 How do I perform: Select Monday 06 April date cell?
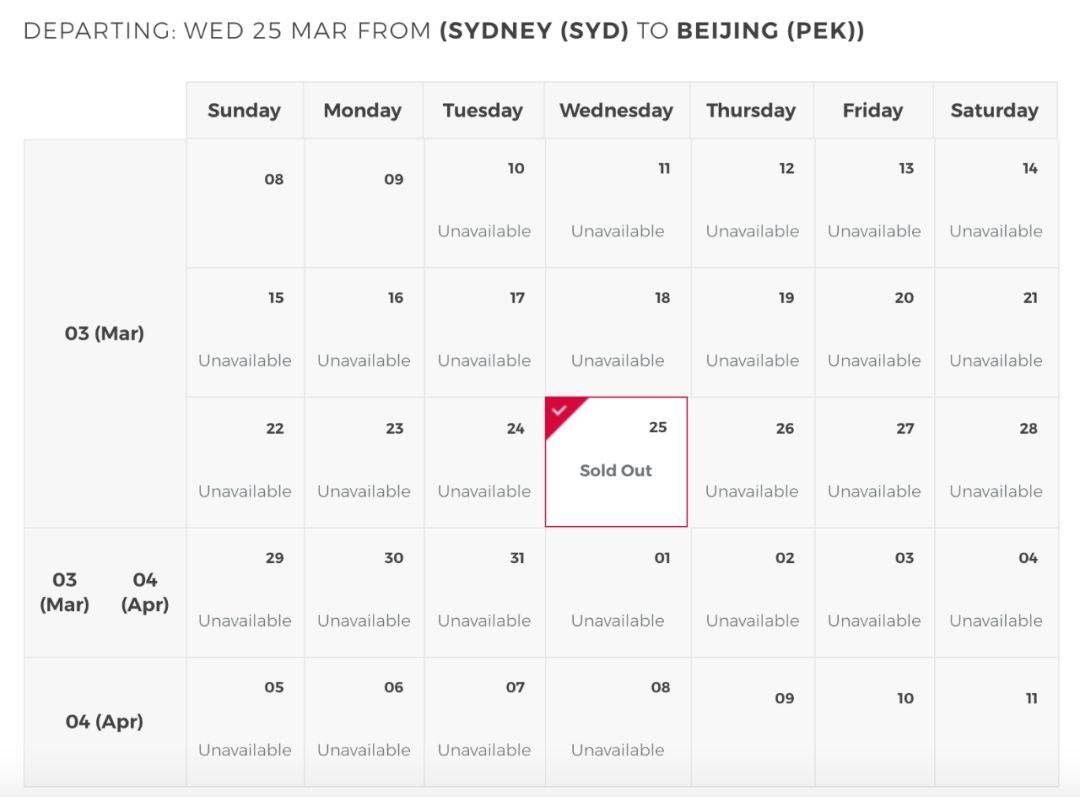pos(364,722)
